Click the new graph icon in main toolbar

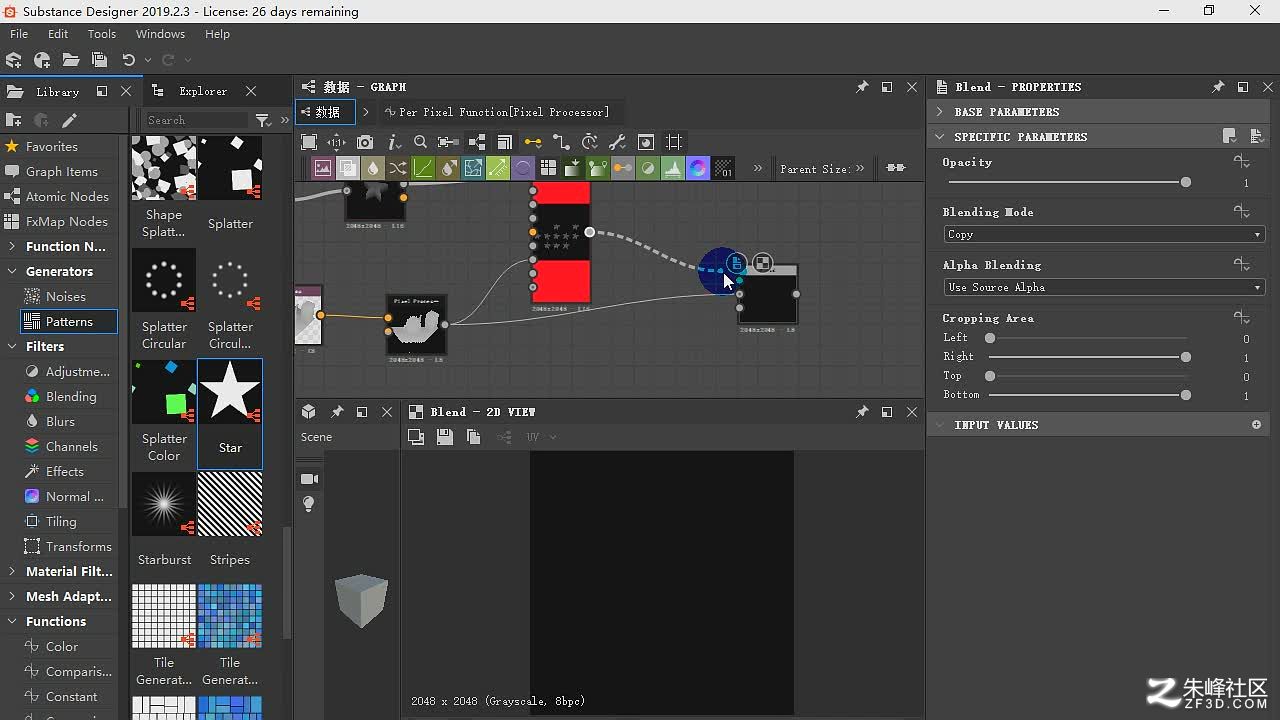[x=42, y=60]
